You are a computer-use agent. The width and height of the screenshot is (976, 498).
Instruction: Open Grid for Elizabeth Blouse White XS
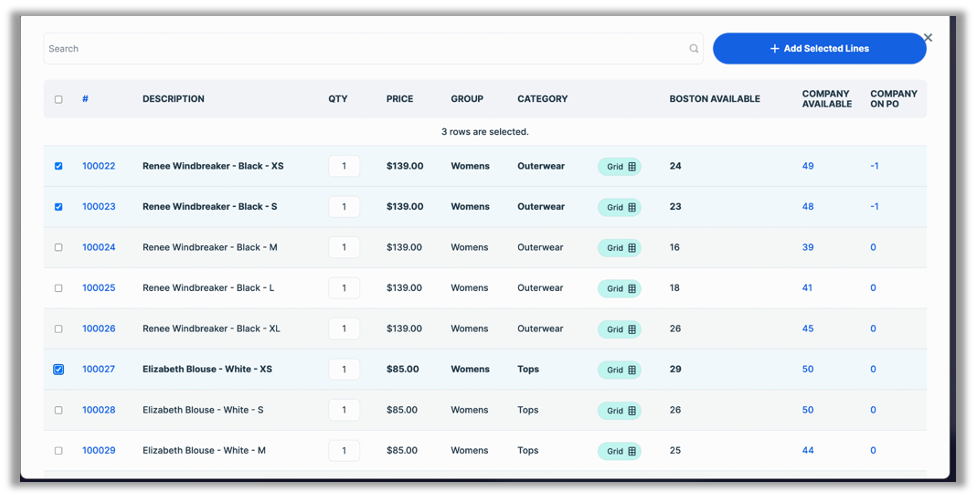tap(619, 370)
